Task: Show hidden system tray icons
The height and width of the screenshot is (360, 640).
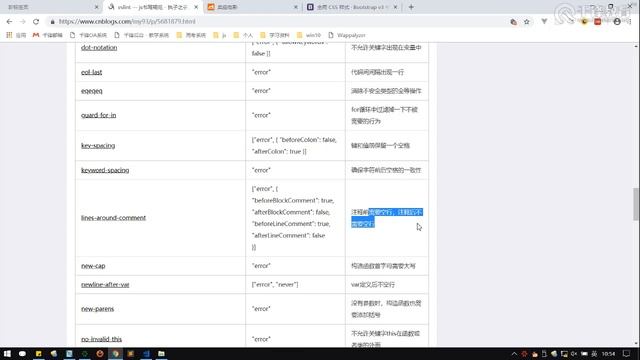Action: [514, 354]
